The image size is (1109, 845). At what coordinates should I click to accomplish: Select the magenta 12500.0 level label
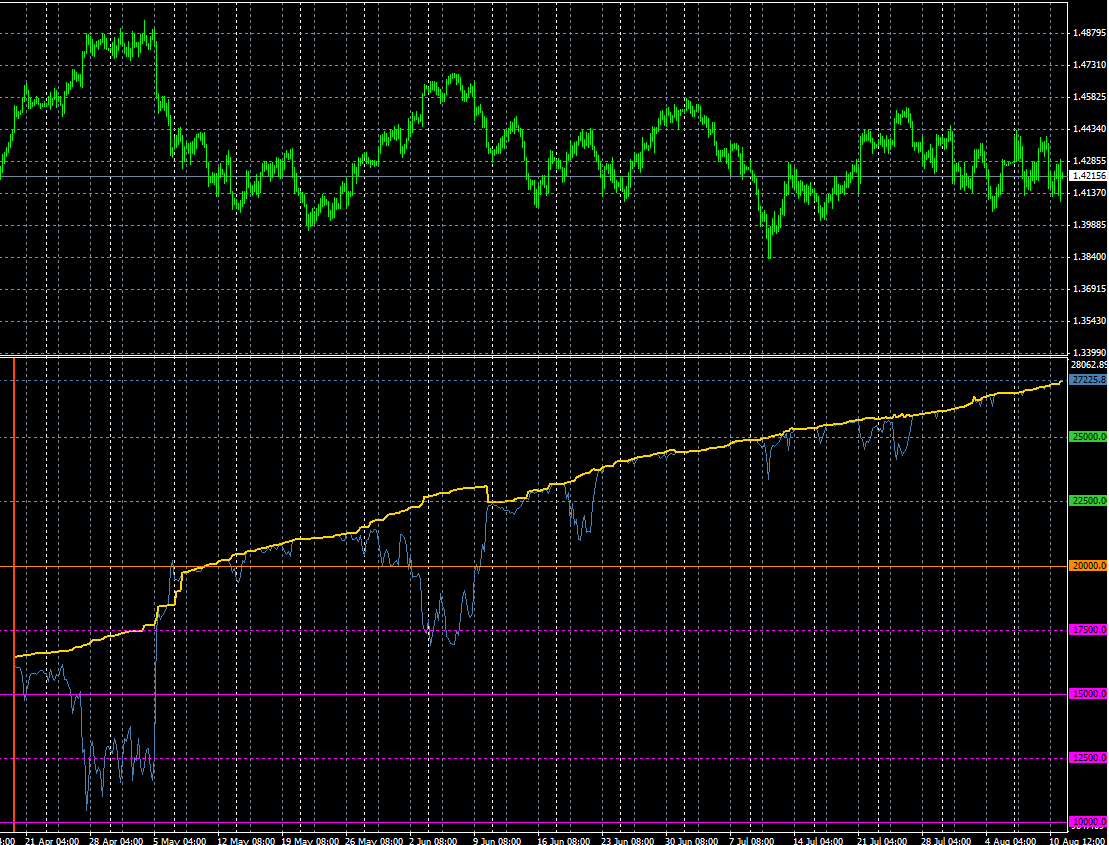pyautogui.click(x=1088, y=759)
